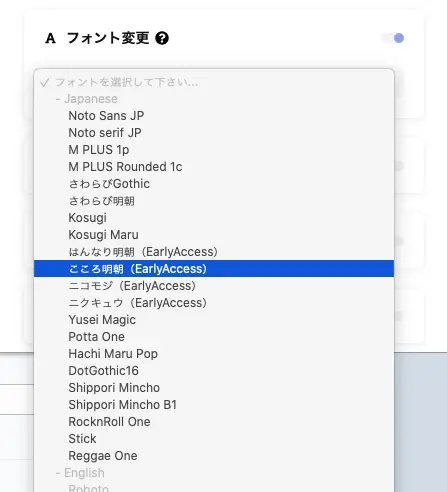Choose M PLUS Rounded 1c font
Screen dimensions: 447x492
coord(214,167)
